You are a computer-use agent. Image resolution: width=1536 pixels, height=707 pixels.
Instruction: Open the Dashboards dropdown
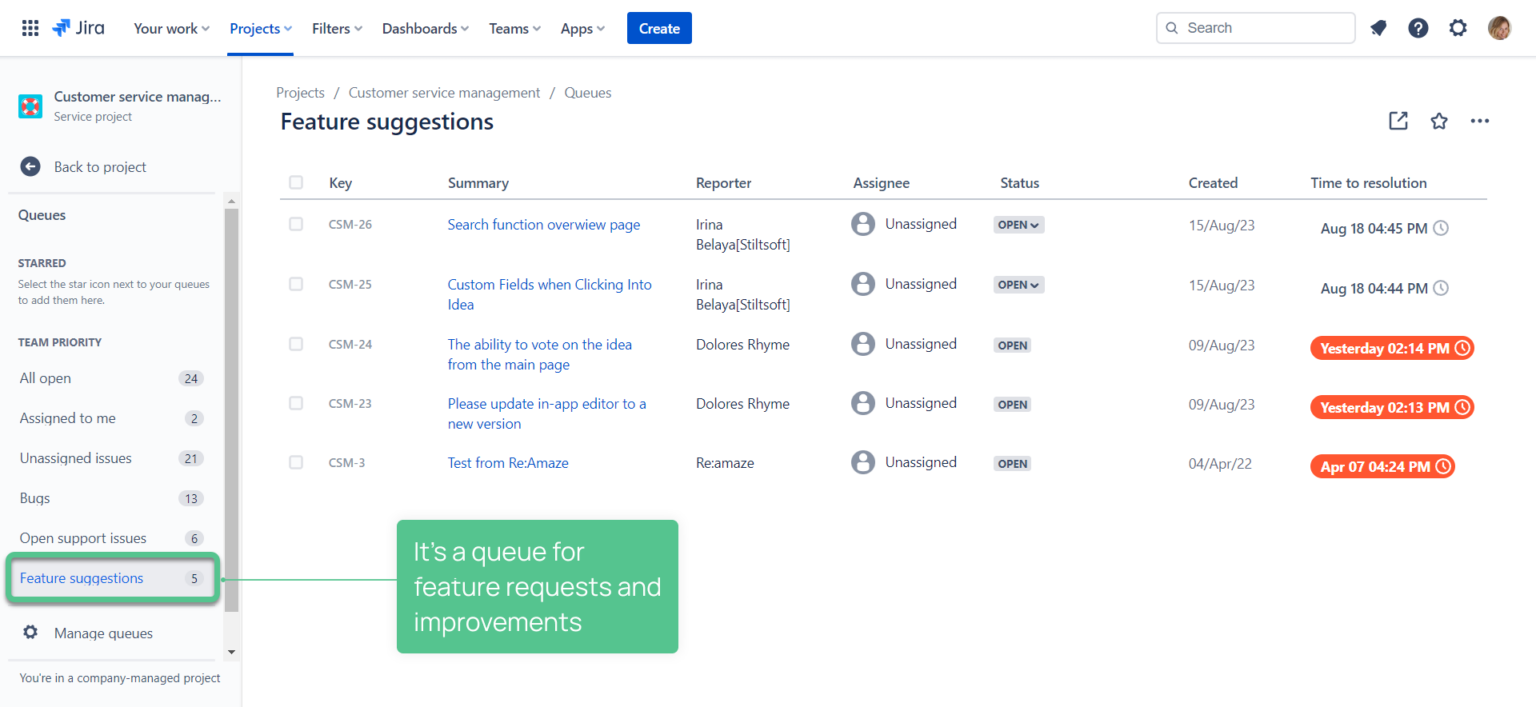[x=424, y=28]
